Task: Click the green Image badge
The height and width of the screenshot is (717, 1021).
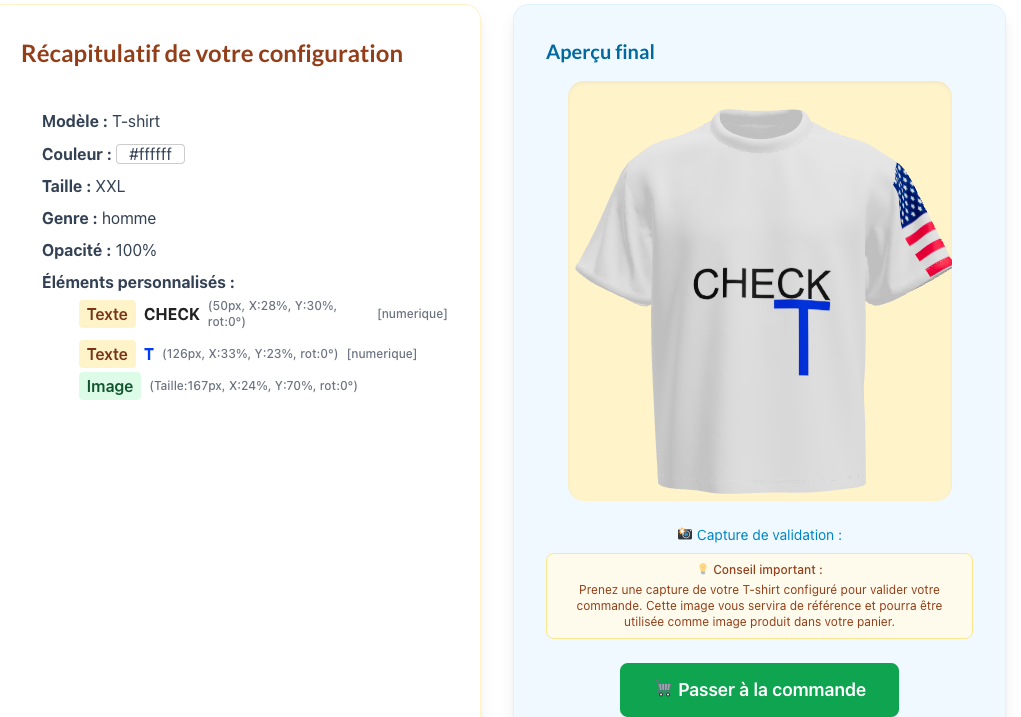Action: (x=110, y=386)
